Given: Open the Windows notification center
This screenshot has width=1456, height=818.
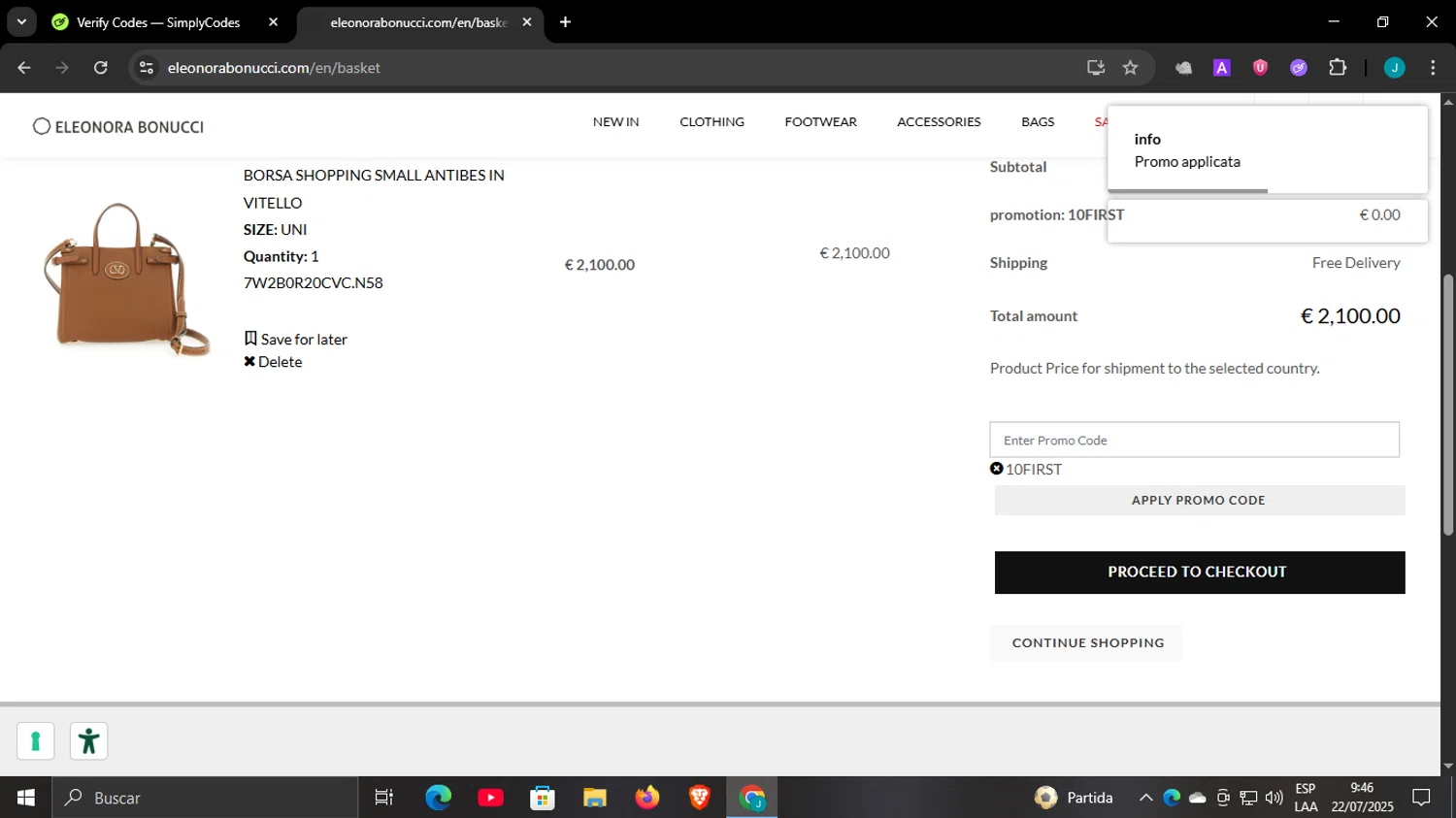Looking at the screenshot, I should pos(1422,798).
